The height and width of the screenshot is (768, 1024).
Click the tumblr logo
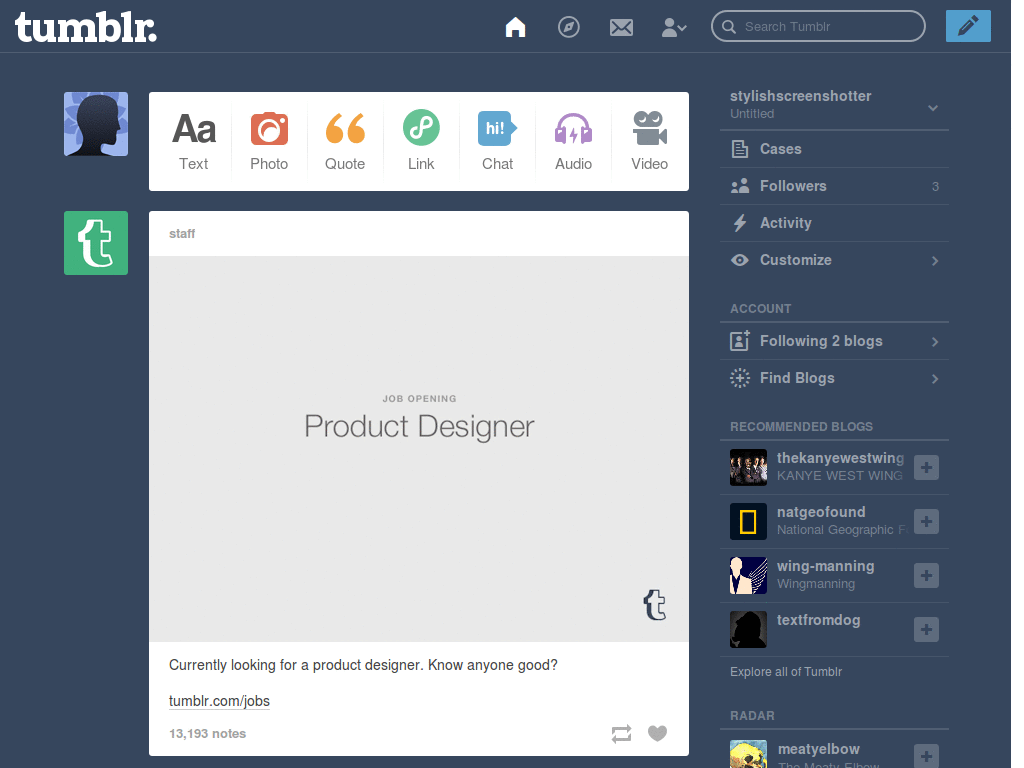tap(86, 27)
